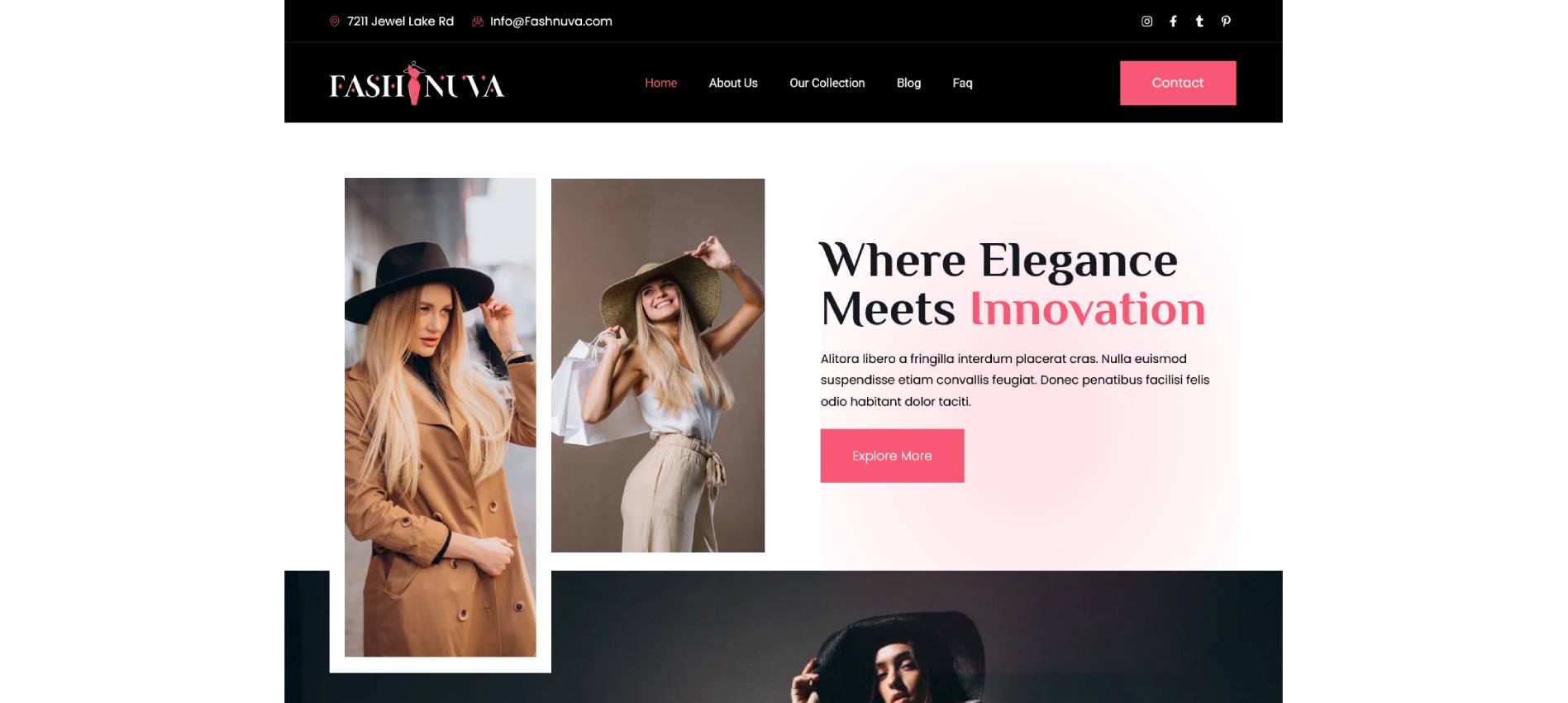Go to Our Collection
Image resolution: width=1568 pixels, height=703 pixels.
click(x=827, y=83)
